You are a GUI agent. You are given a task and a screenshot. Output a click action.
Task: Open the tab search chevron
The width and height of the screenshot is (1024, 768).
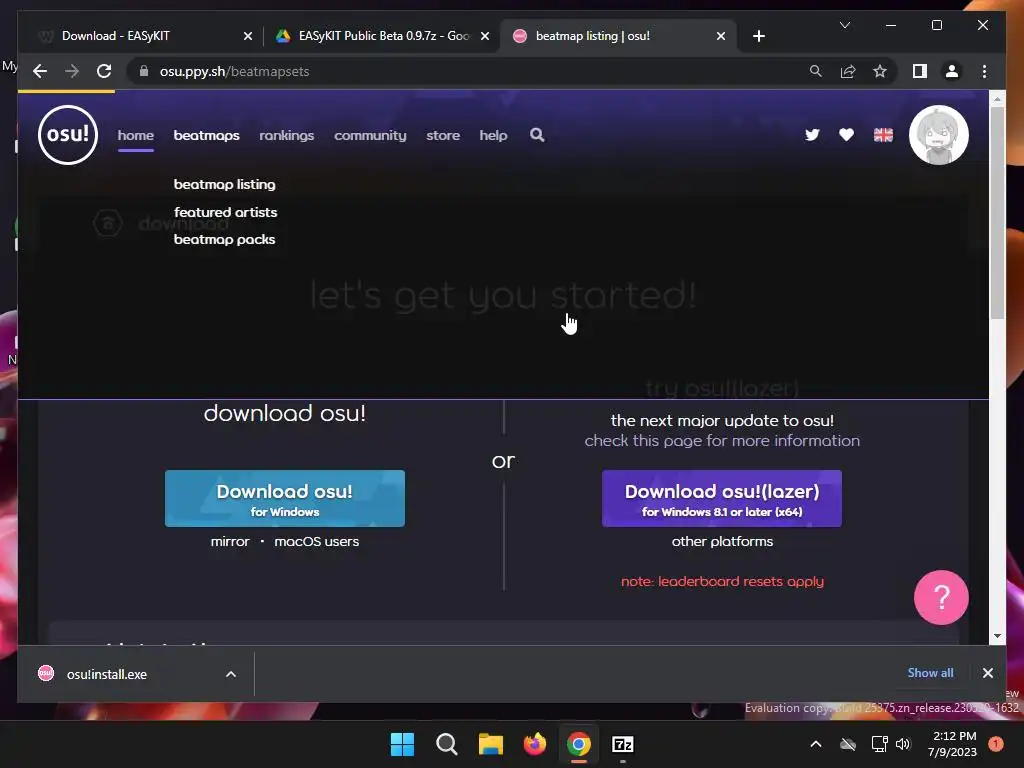pos(844,25)
